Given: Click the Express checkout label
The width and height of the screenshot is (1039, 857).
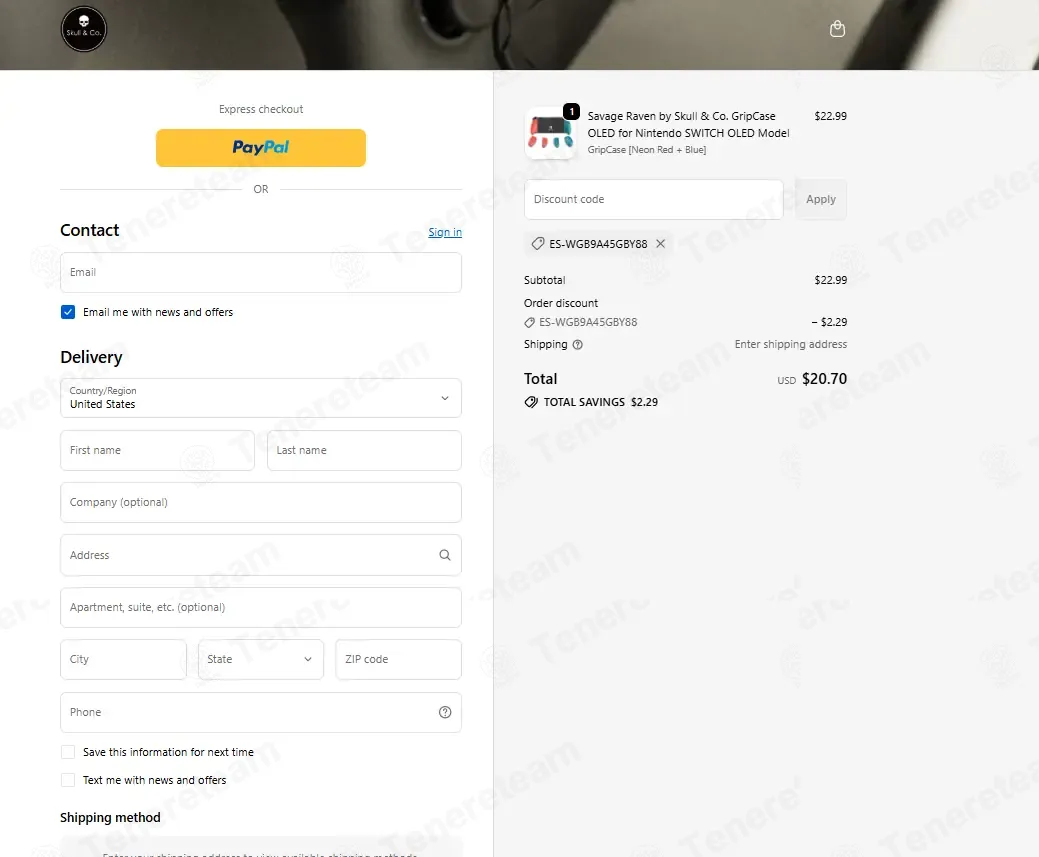Looking at the screenshot, I should [261, 109].
